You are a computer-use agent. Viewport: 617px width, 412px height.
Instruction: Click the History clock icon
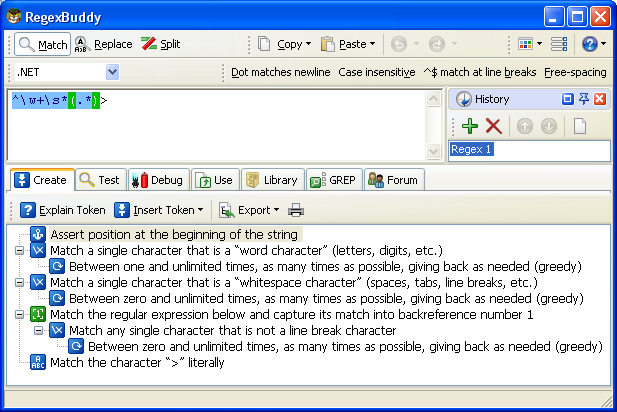pos(464,99)
